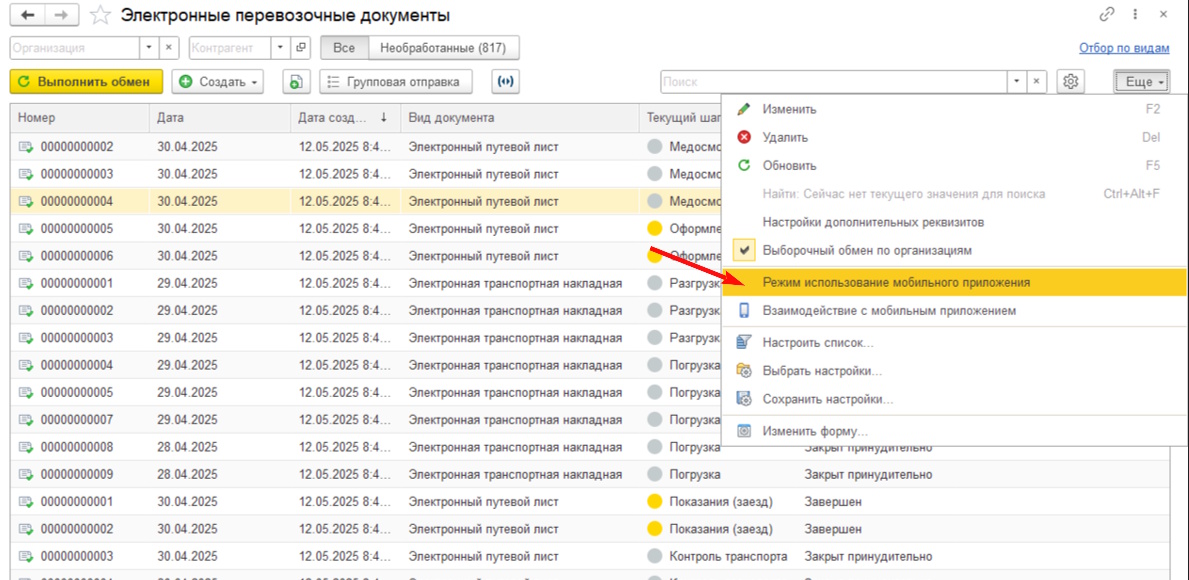Click the red Удалить cross icon

[x=744, y=137]
